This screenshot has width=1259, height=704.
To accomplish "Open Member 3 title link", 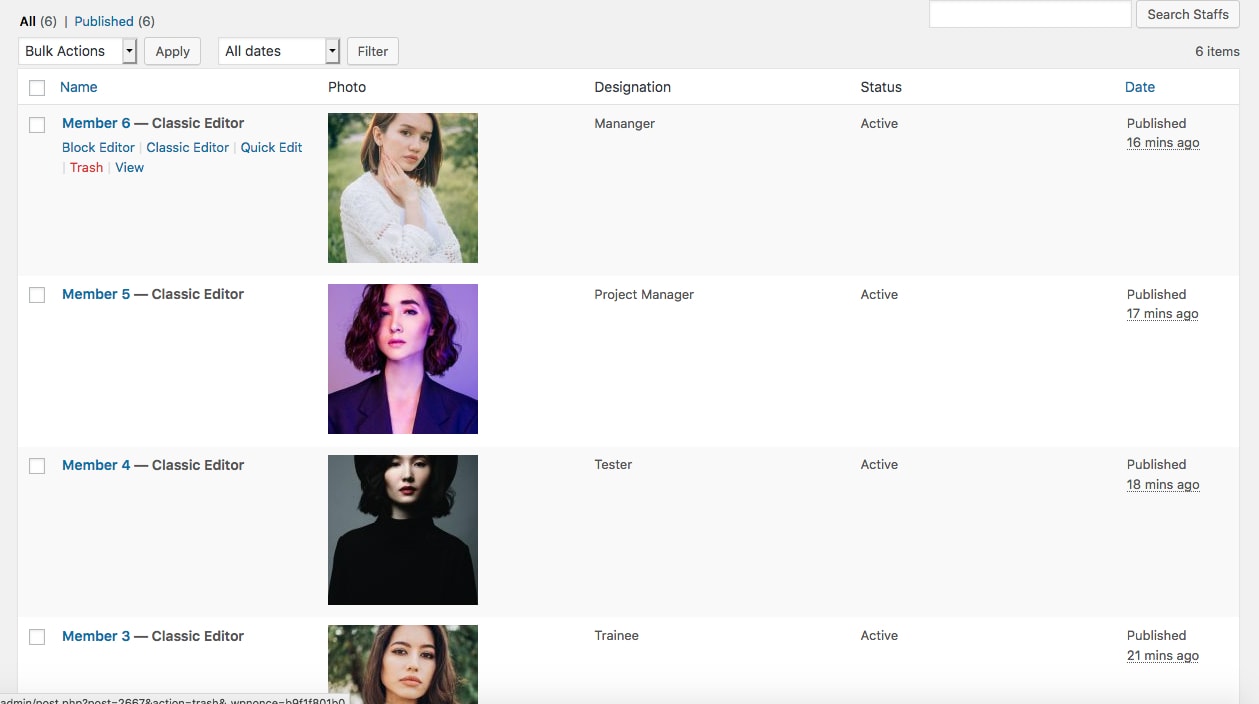I will click(96, 636).
